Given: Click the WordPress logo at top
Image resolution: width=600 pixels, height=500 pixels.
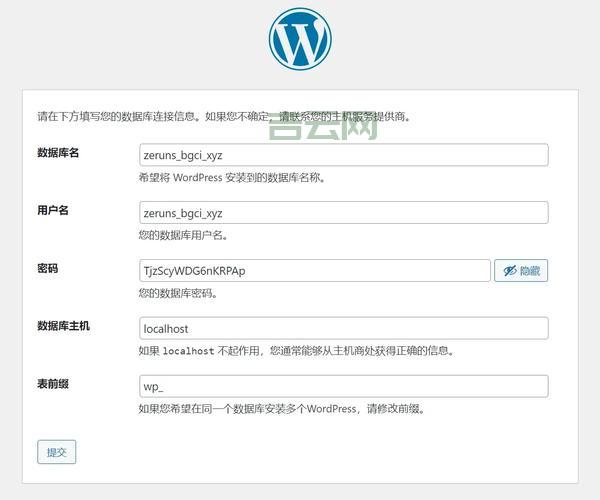Looking at the screenshot, I should pyautogui.click(x=300, y=39).
